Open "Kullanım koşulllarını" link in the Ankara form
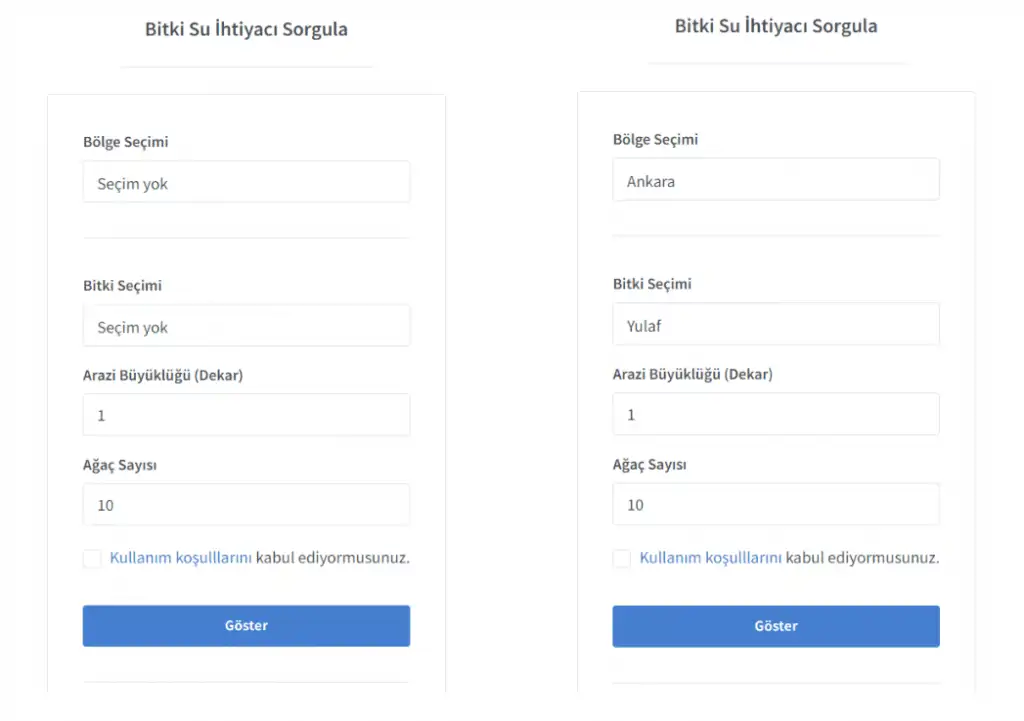Screen dimensions: 1024x721 [x=710, y=558]
